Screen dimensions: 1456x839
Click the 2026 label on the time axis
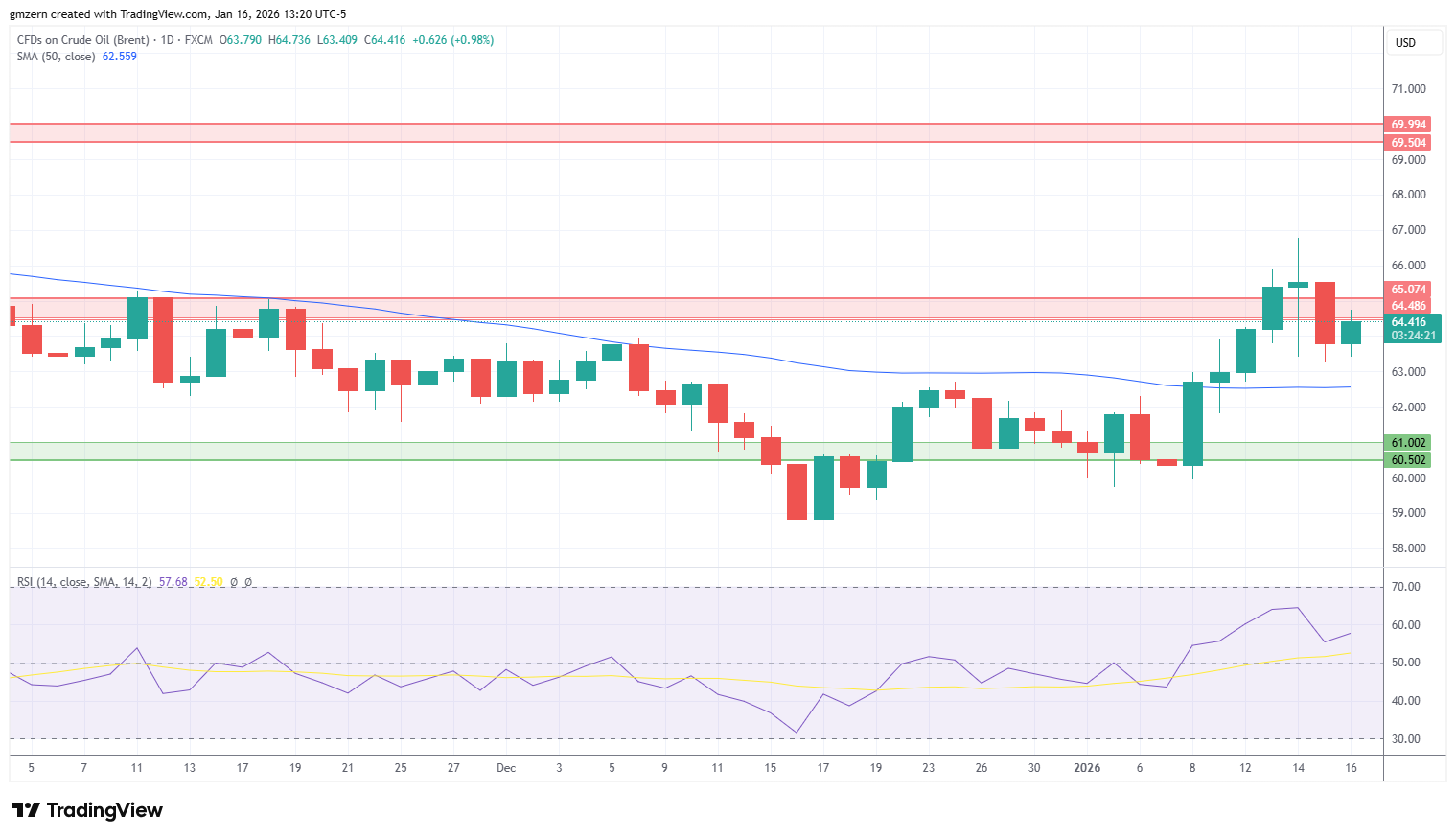pyautogui.click(x=1087, y=768)
